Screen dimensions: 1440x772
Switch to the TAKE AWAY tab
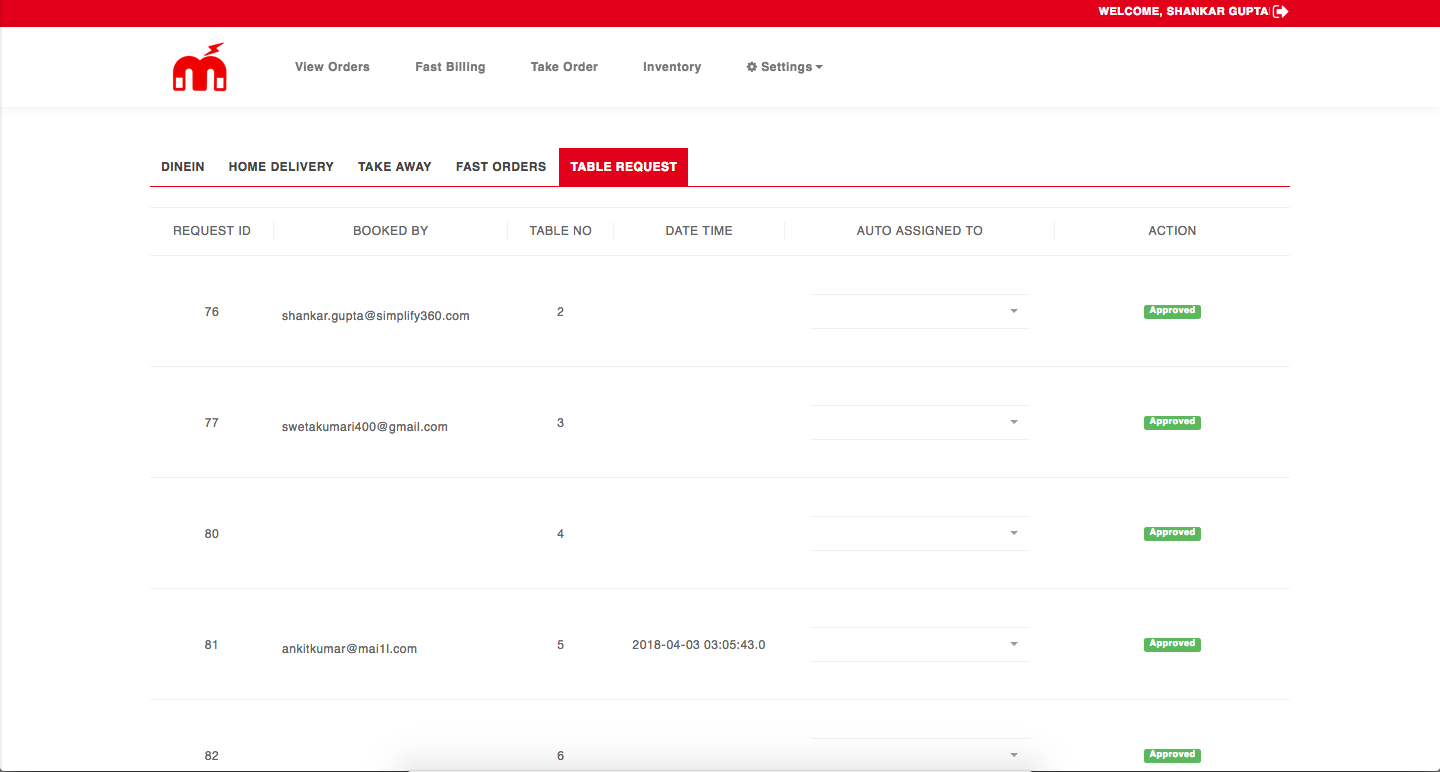[395, 167]
